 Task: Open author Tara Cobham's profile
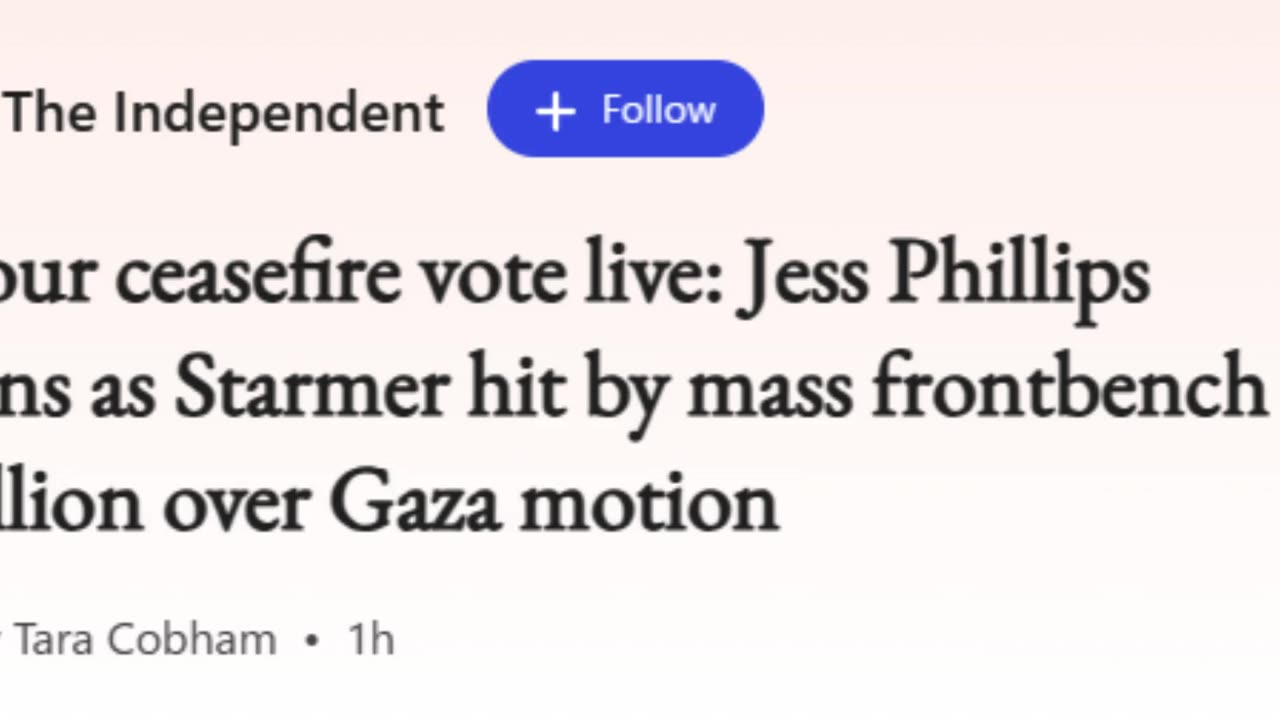(145, 639)
